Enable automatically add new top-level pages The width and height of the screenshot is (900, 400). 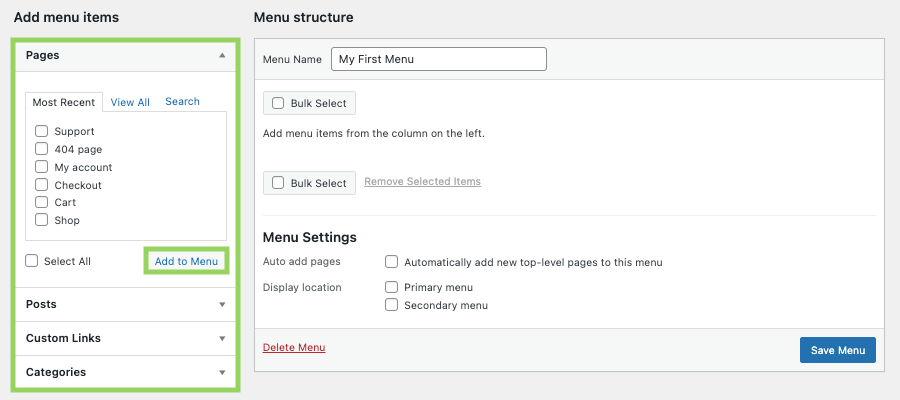pyautogui.click(x=392, y=262)
